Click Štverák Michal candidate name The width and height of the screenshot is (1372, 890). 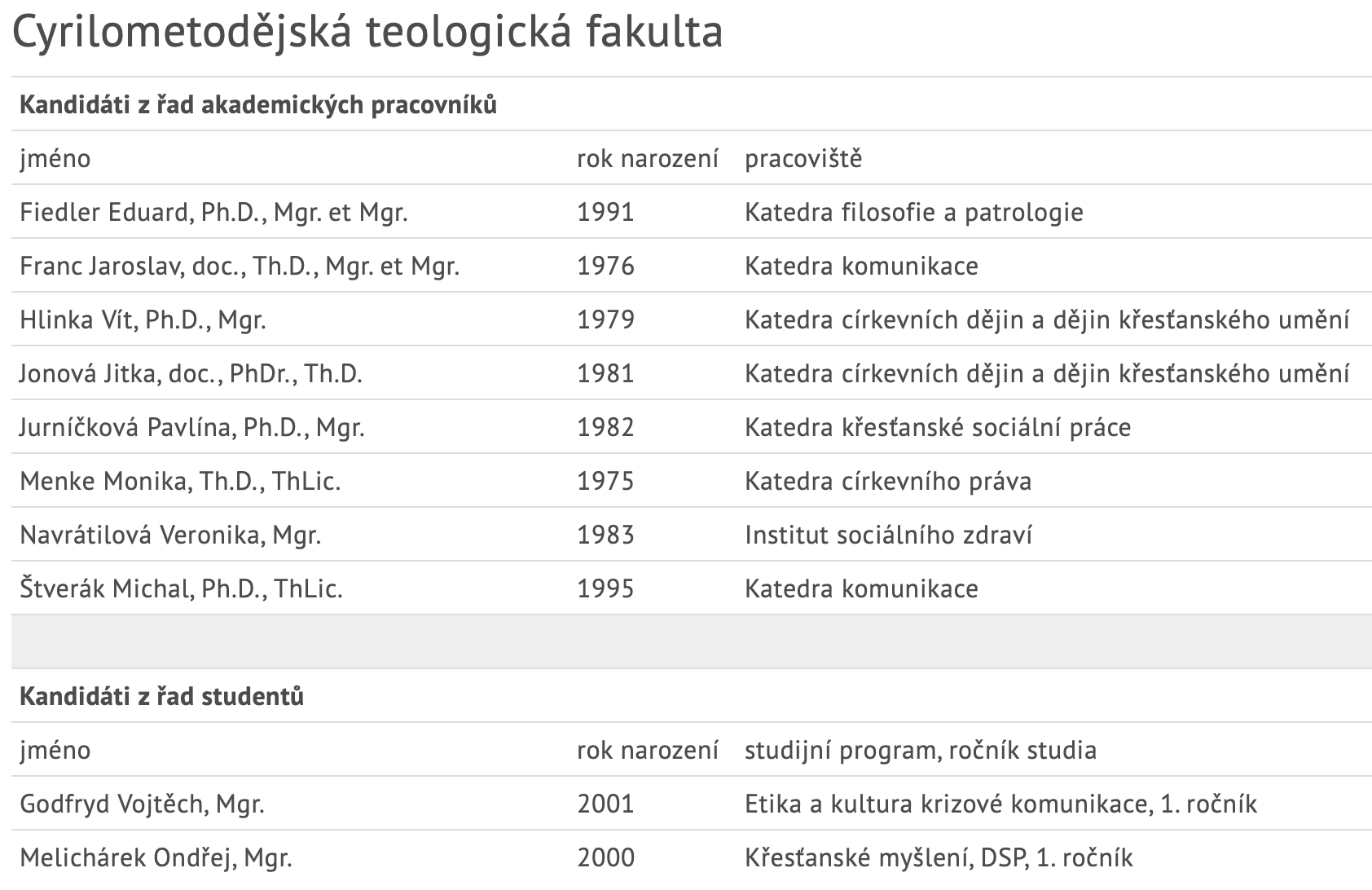click(x=181, y=589)
